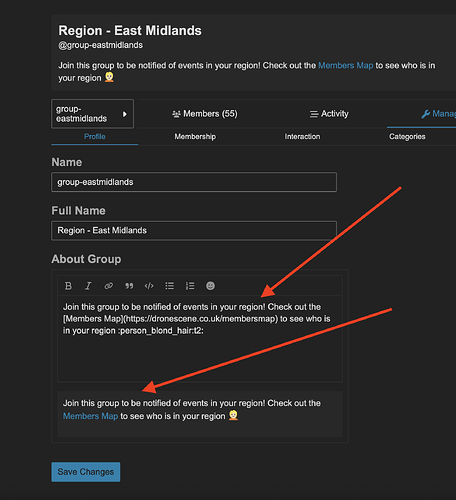
Task: Click the @group-eastmidlands handle text
Action: pos(101,45)
